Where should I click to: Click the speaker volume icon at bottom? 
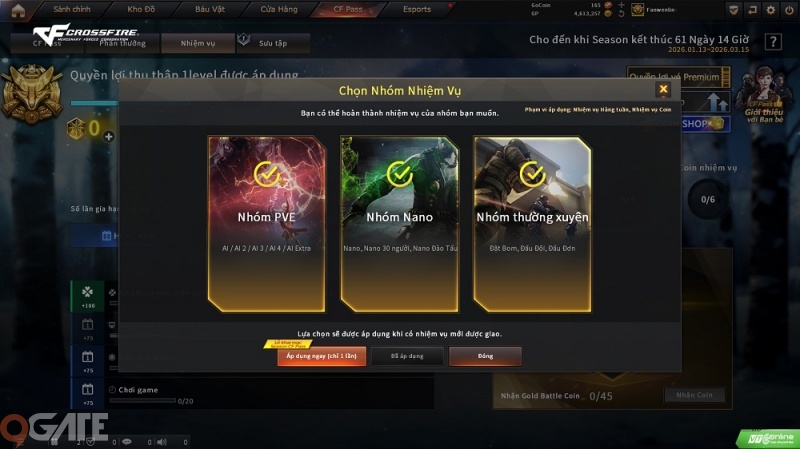(162, 442)
